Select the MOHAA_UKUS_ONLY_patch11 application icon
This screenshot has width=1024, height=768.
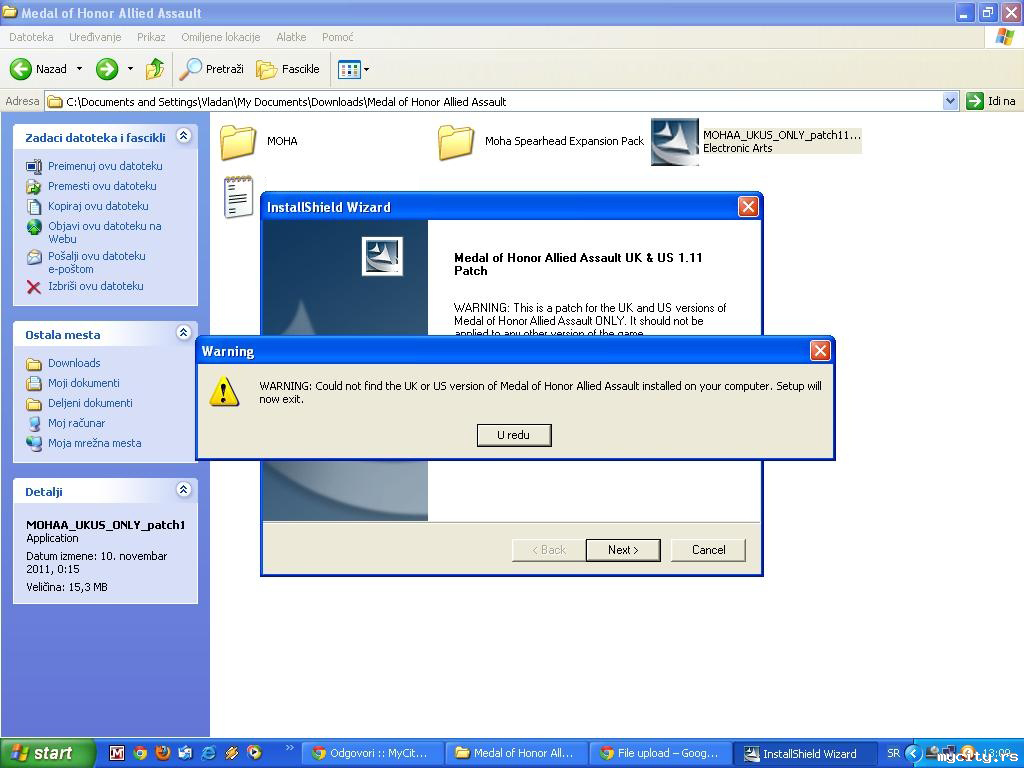[675, 142]
